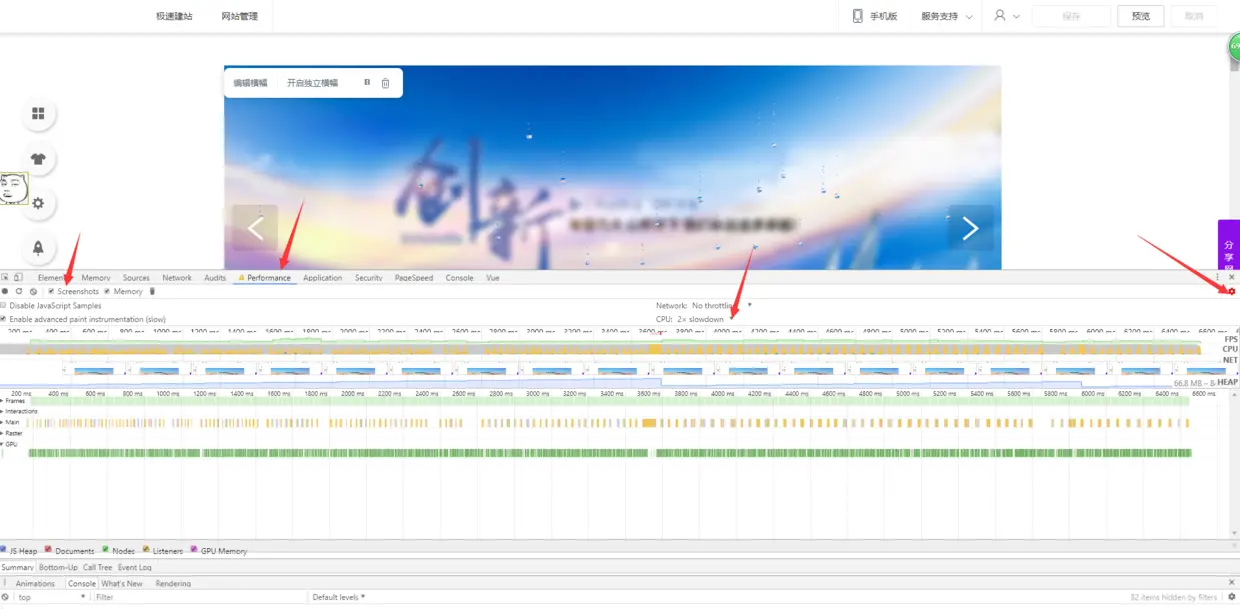This screenshot has width=1240, height=609.
Task: Open CPU slowdown dropdown
Action: [704, 319]
